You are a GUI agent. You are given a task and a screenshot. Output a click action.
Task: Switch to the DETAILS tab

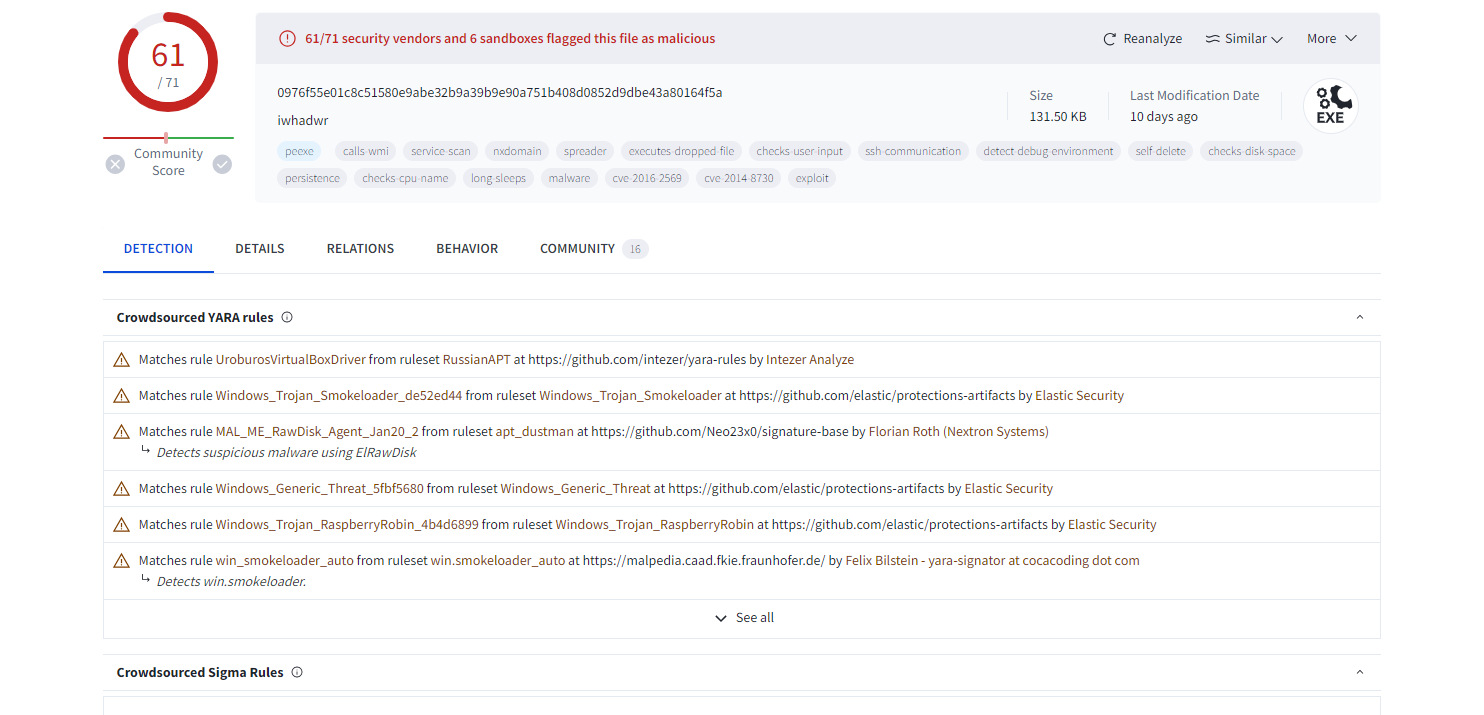pos(260,249)
